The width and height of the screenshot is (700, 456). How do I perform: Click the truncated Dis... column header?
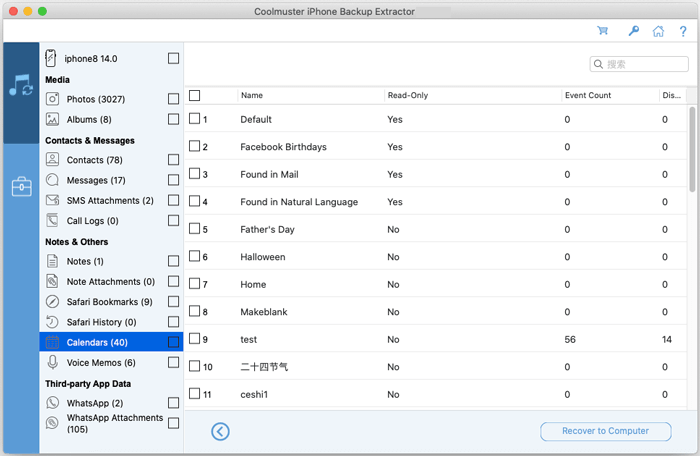click(x=671, y=95)
